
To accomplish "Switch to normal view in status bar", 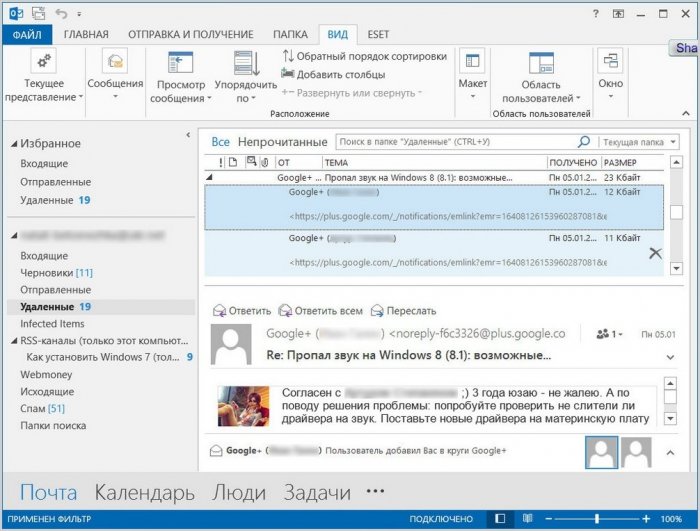I will coord(500,518).
